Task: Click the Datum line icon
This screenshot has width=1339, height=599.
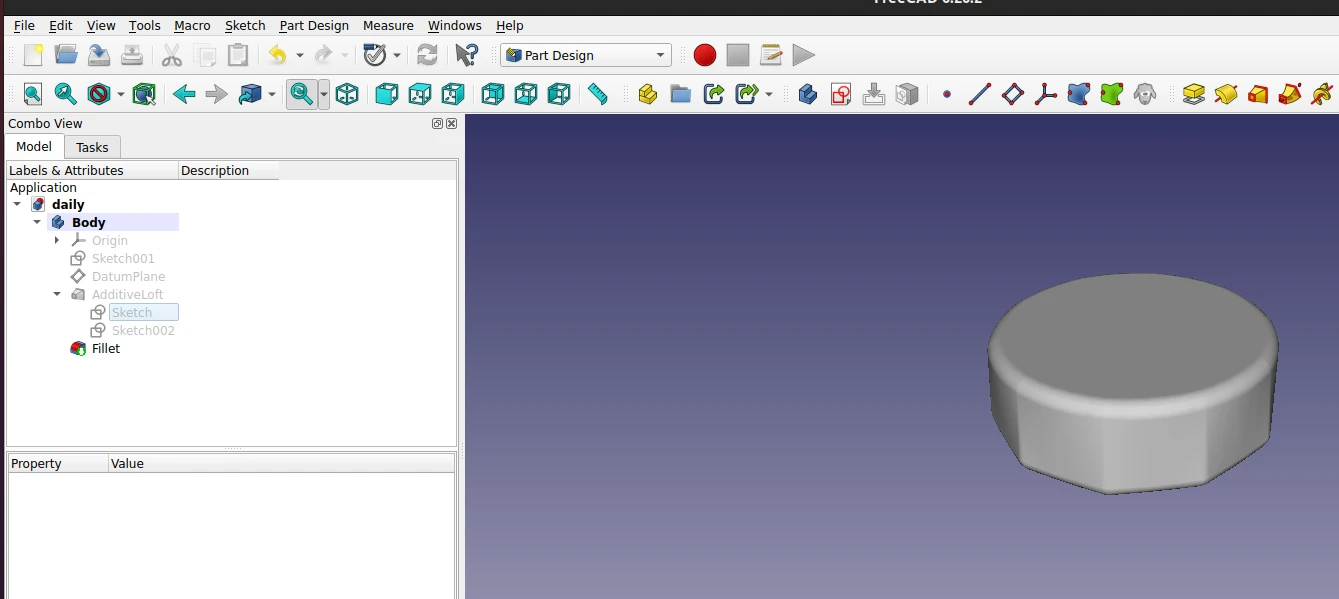Action: [x=980, y=94]
